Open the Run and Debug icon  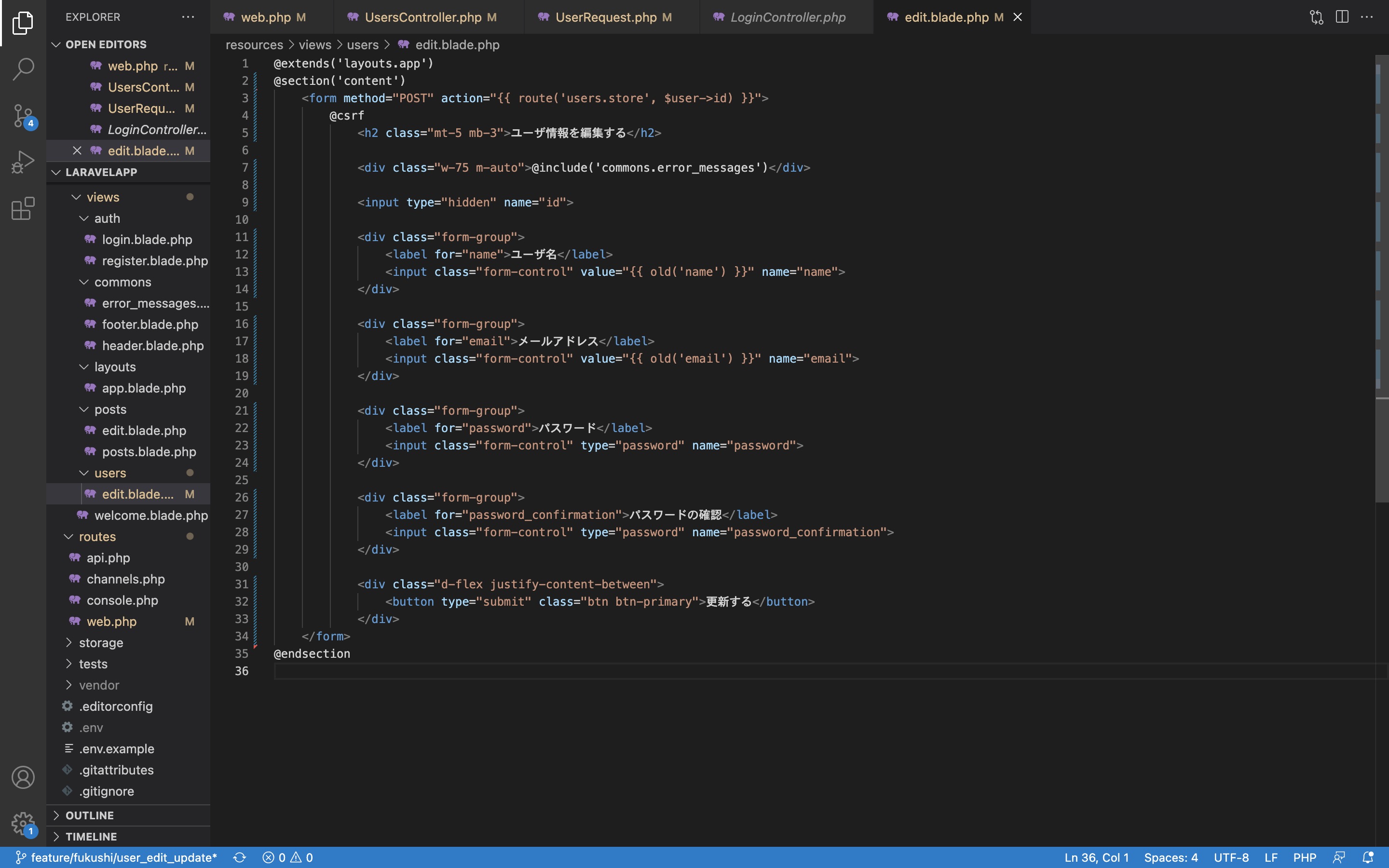click(x=23, y=162)
